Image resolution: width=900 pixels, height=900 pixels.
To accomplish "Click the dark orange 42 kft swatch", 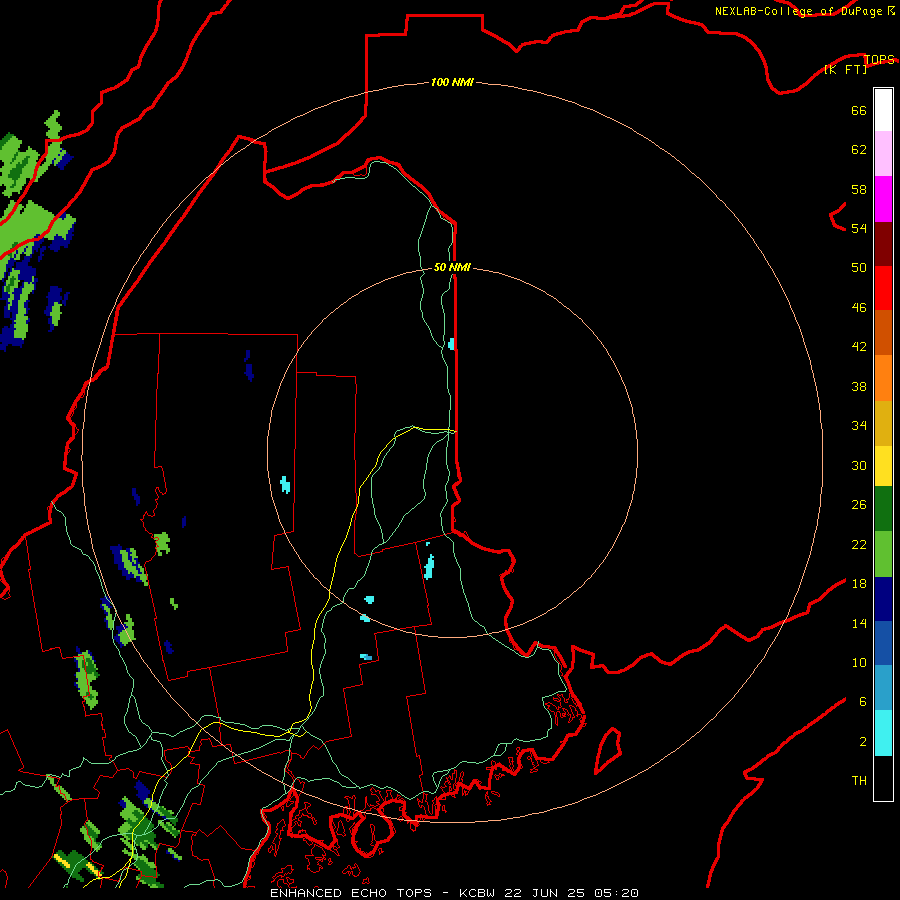I will pyautogui.click(x=883, y=332).
